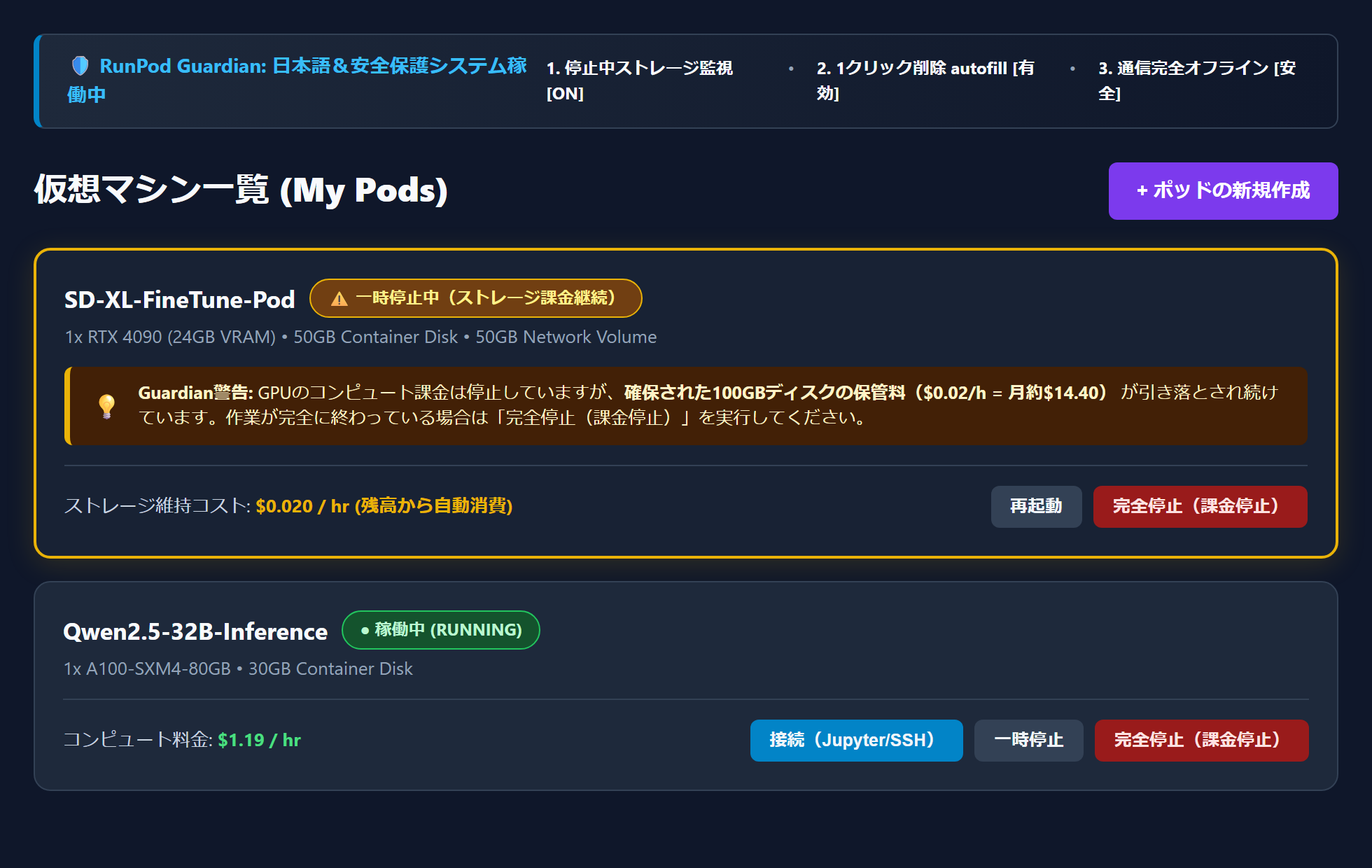This screenshot has width=1372, height=868.
Task: Click compute price '$1.19 / hr'
Action: point(259,740)
